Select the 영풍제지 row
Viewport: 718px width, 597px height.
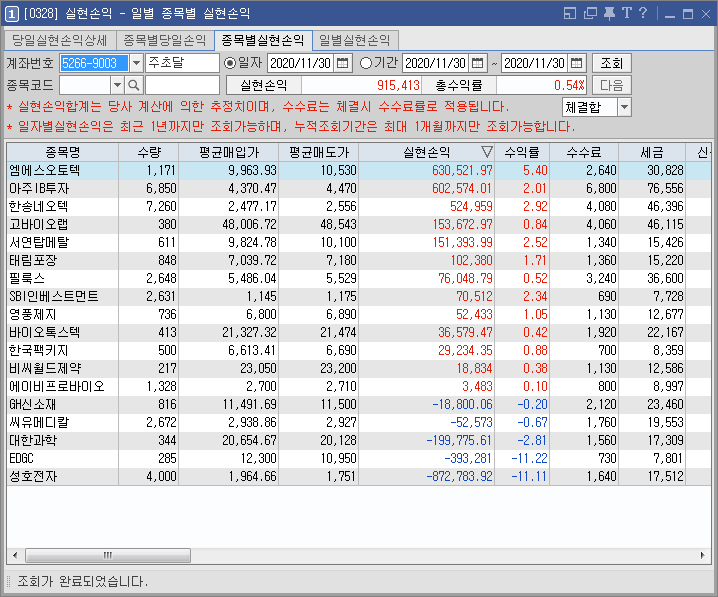tap(359, 315)
